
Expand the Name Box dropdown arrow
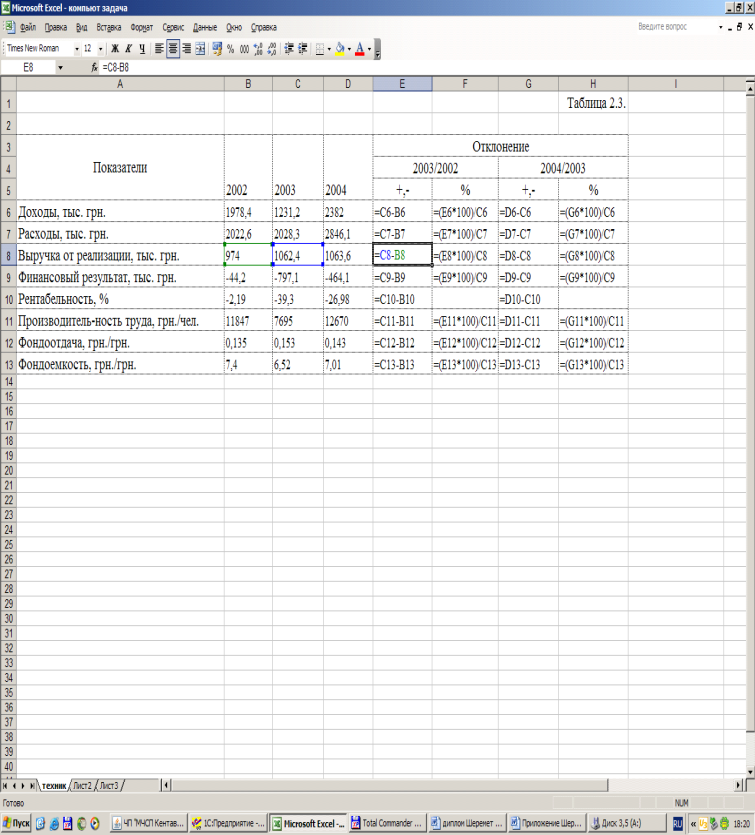[x=60, y=68]
